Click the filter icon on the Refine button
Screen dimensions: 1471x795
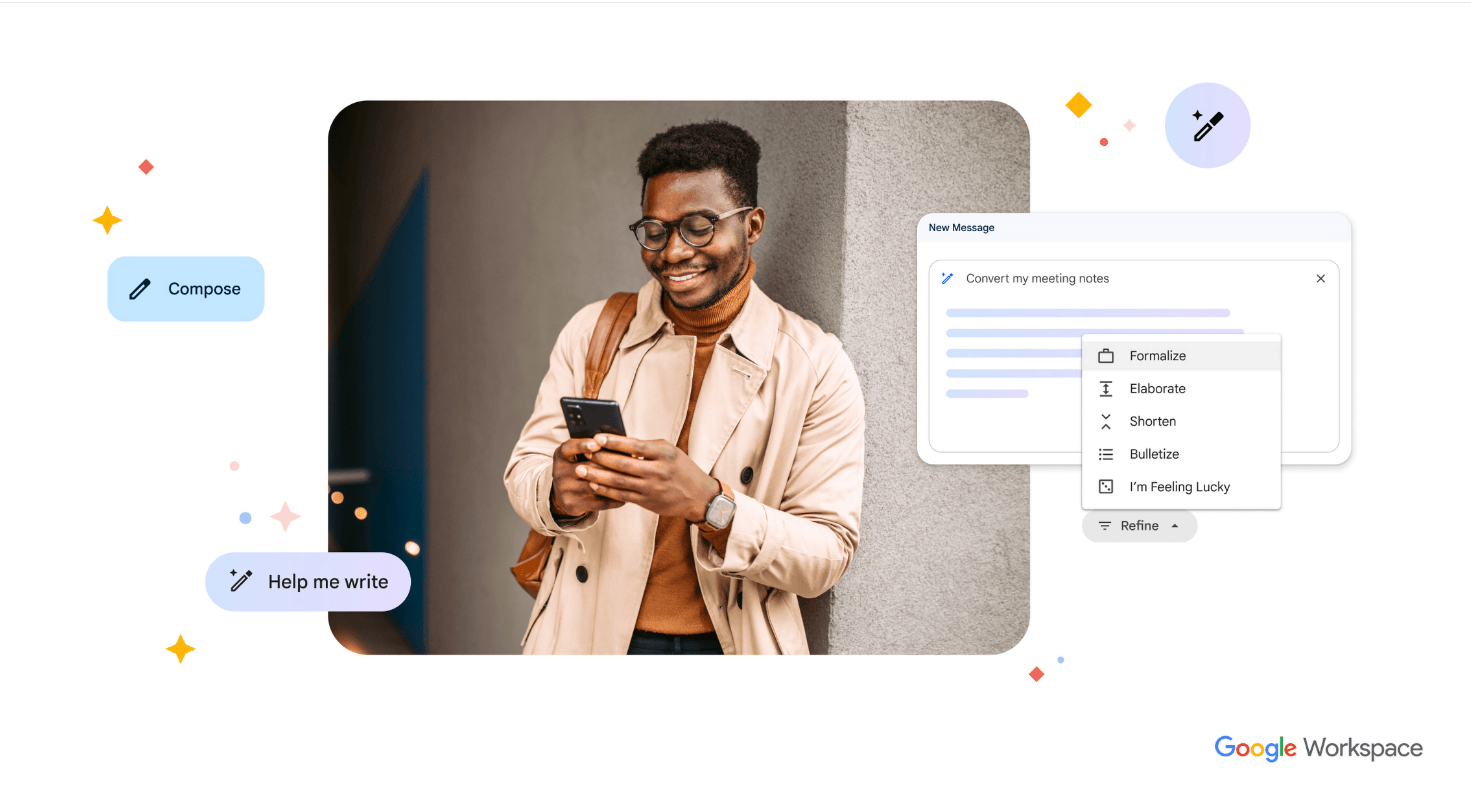click(x=1105, y=525)
